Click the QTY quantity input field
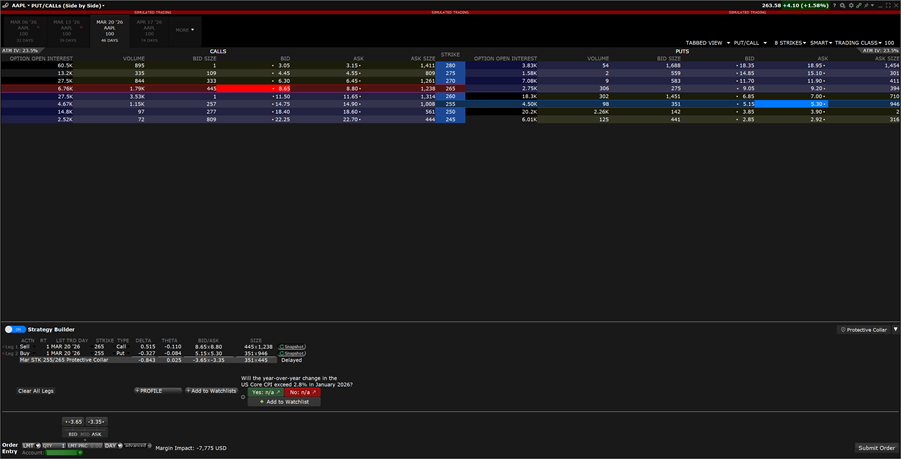Screen dimensions: 901x459 click(x=55, y=445)
